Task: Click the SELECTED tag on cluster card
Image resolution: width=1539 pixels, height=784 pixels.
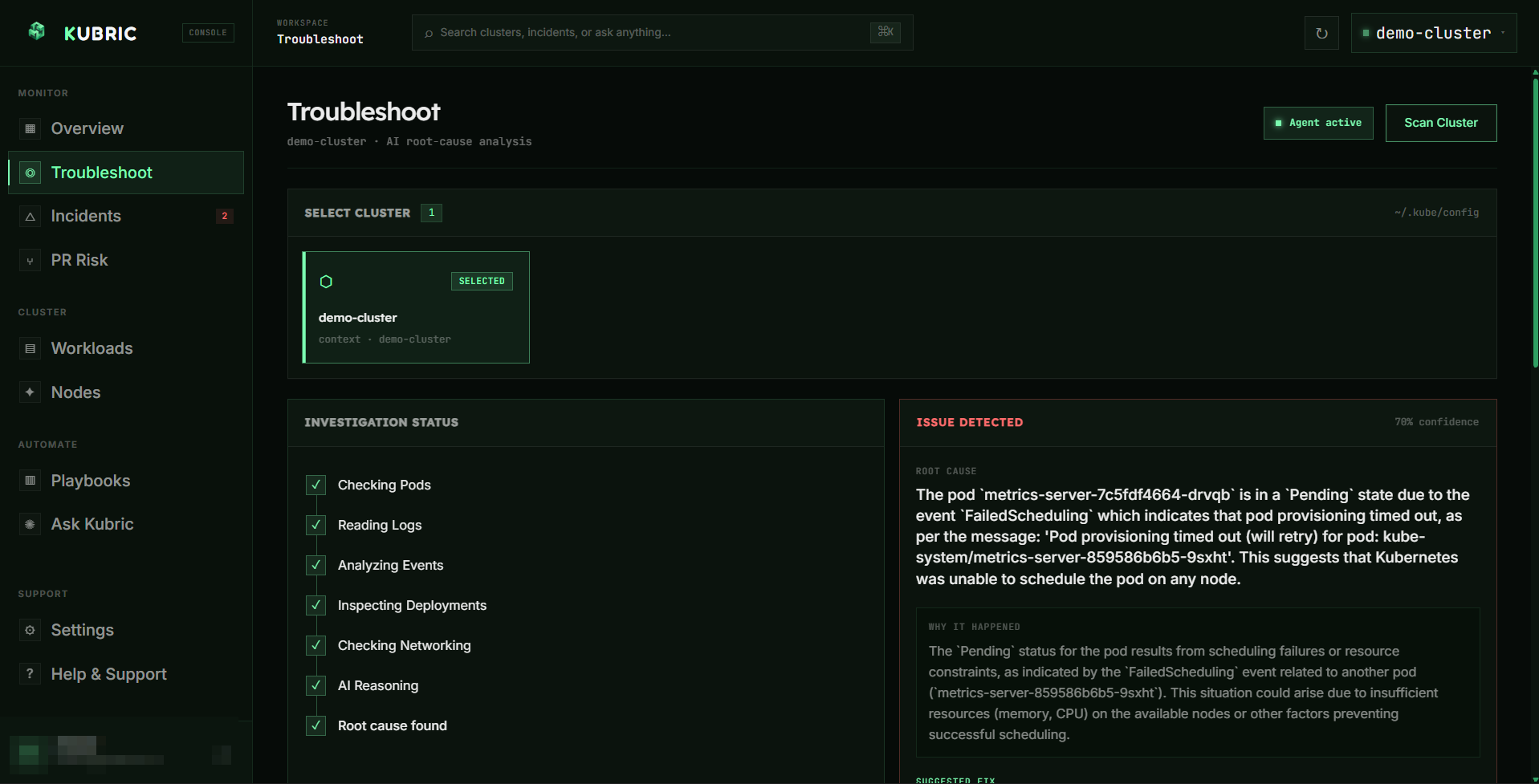Action: (x=482, y=281)
